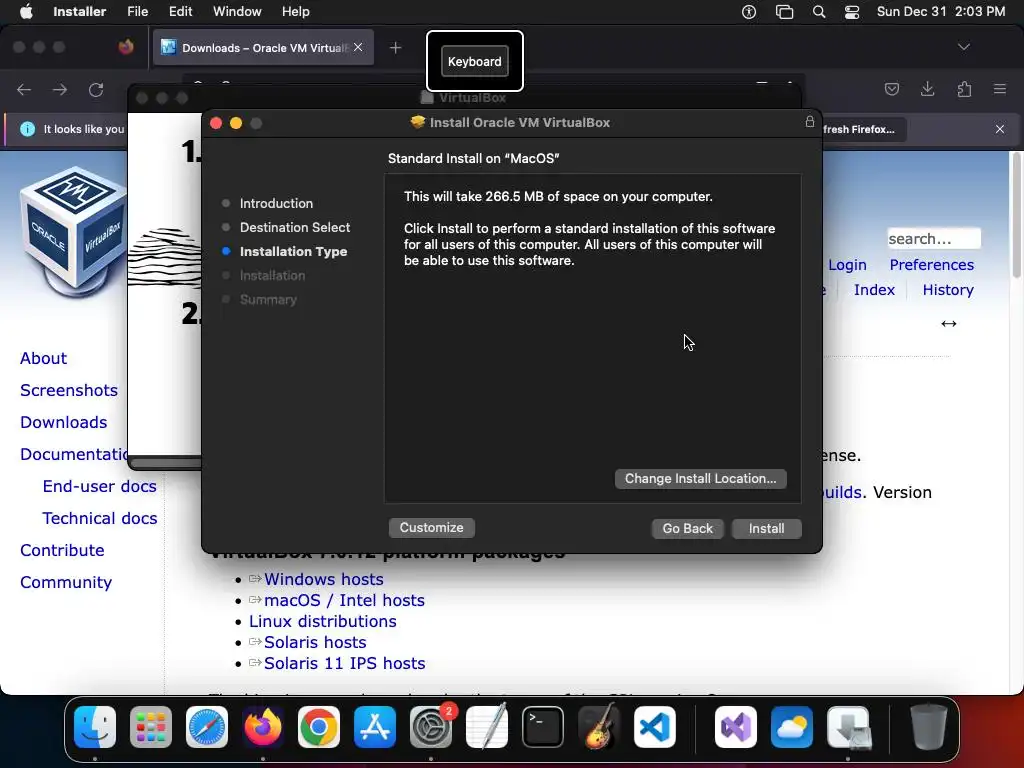Click the webpage search field
Viewport: 1024px width, 768px height.
coord(933,238)
